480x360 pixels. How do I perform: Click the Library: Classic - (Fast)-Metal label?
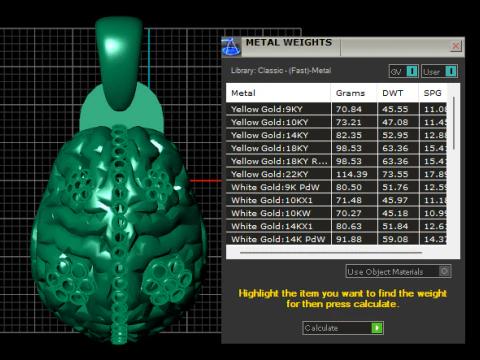(281, 70)
